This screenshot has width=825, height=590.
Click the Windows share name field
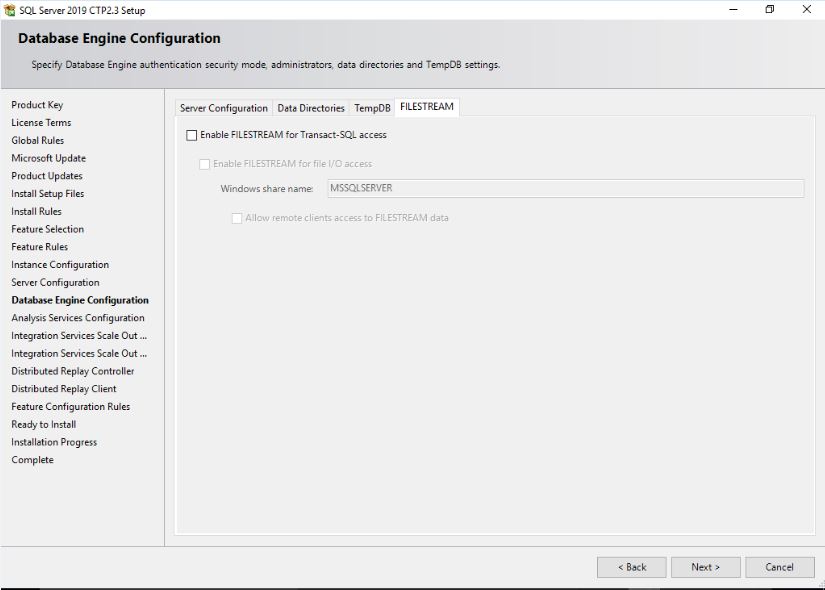pyautogui.click(x=566, y=188)
